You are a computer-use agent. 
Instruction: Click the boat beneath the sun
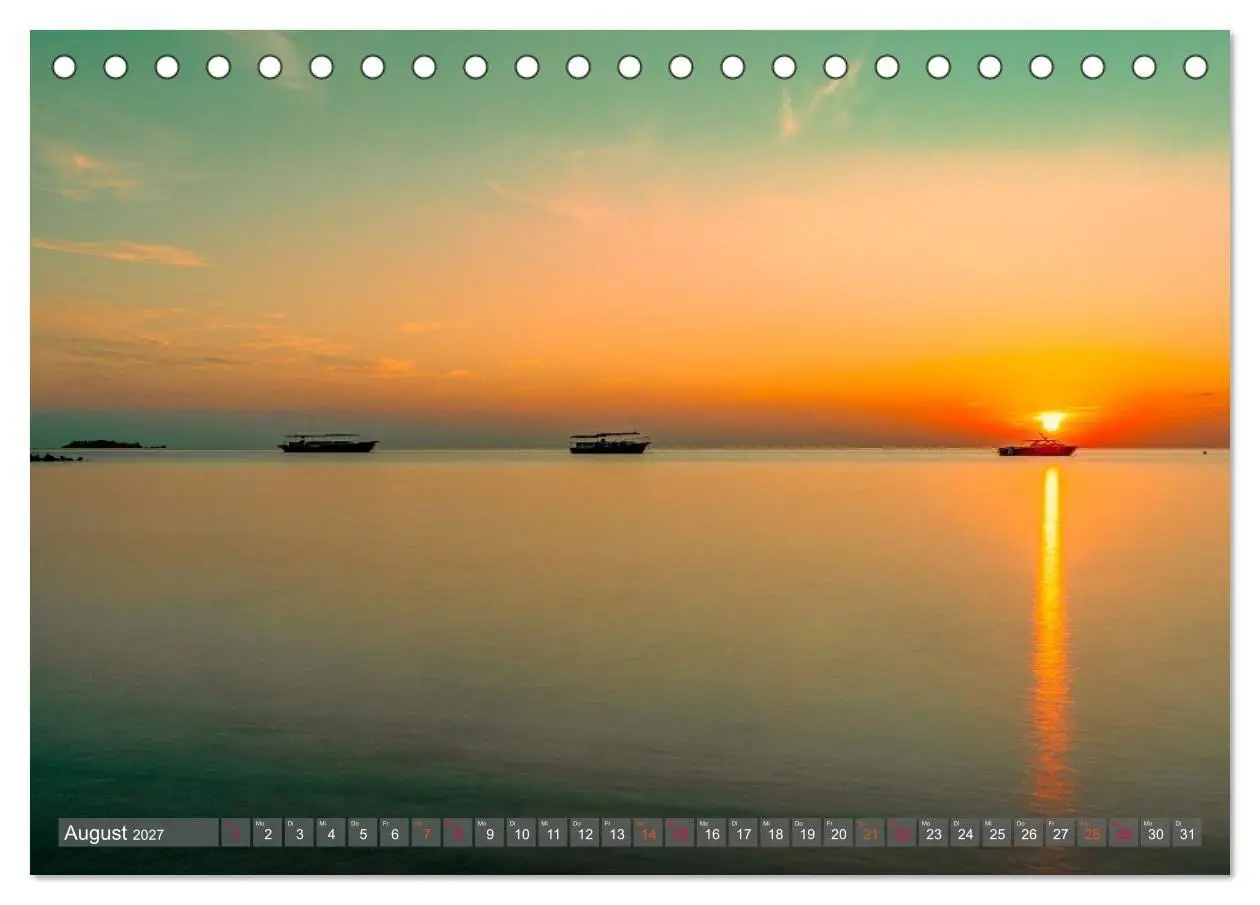(1037, 448)
